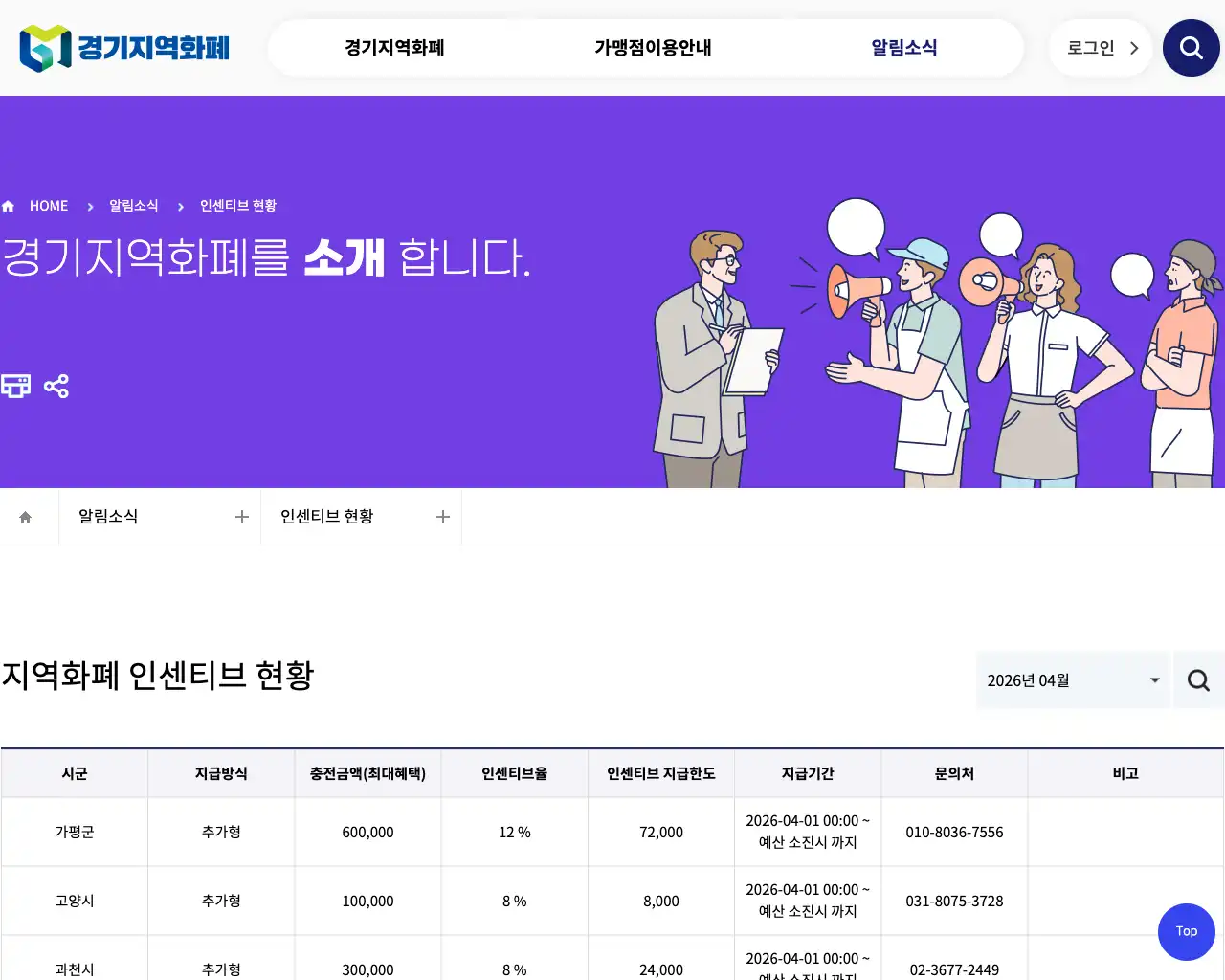The height and width of the screenshot is (980, 1225).
Task: Click 알림소식 in the breadcrumb trail
Action: click(132, 205)
